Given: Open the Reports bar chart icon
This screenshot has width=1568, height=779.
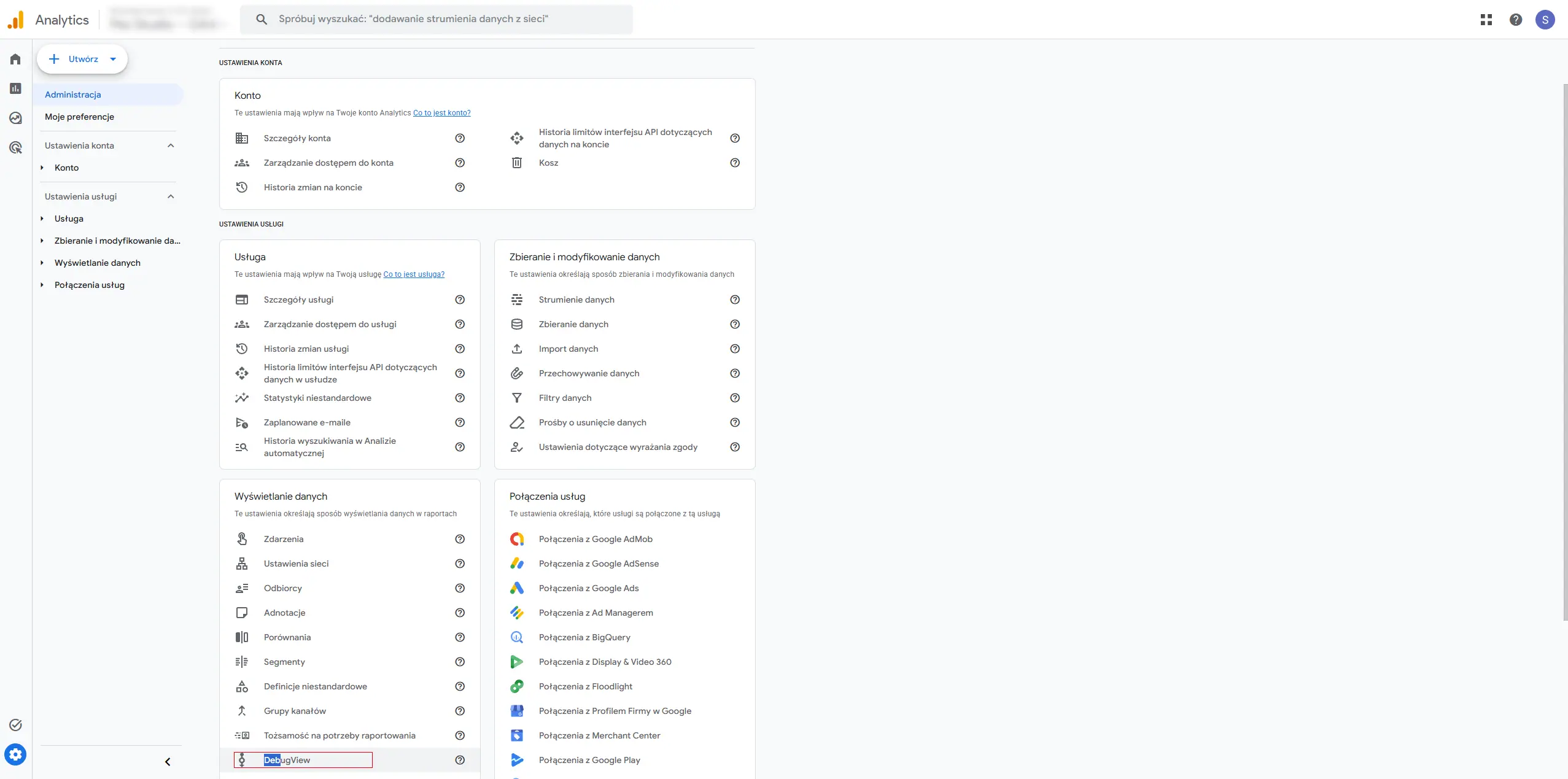Looking at the screenshot, I should (15, 88).
